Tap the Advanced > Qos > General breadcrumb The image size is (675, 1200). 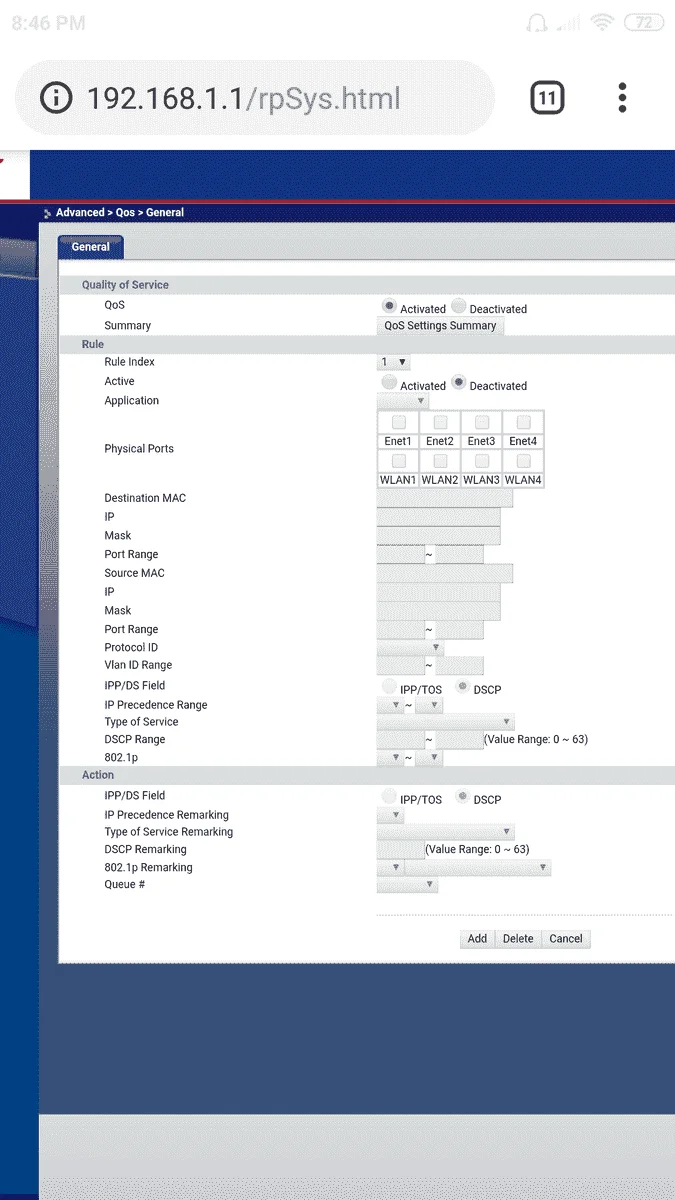[120, 213]
